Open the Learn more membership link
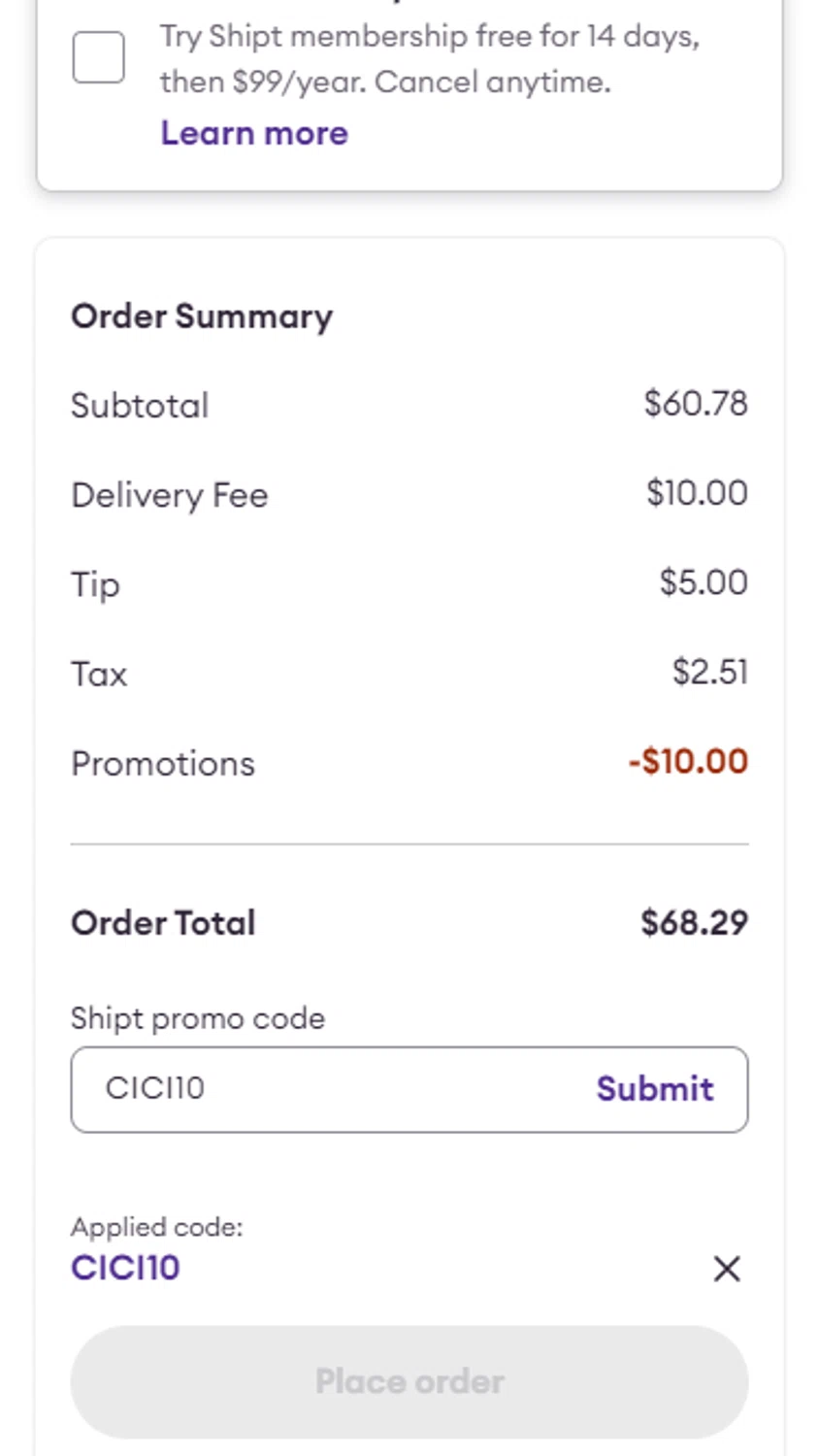Image resolution: width=818 pixels, height=1456 pixels. tap(253, 133)
